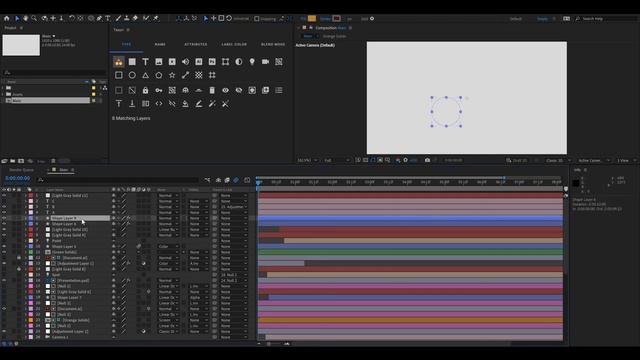Screen dimensions: 640x360
Task: Filter by text layer type icon
Action: point(145,62)
